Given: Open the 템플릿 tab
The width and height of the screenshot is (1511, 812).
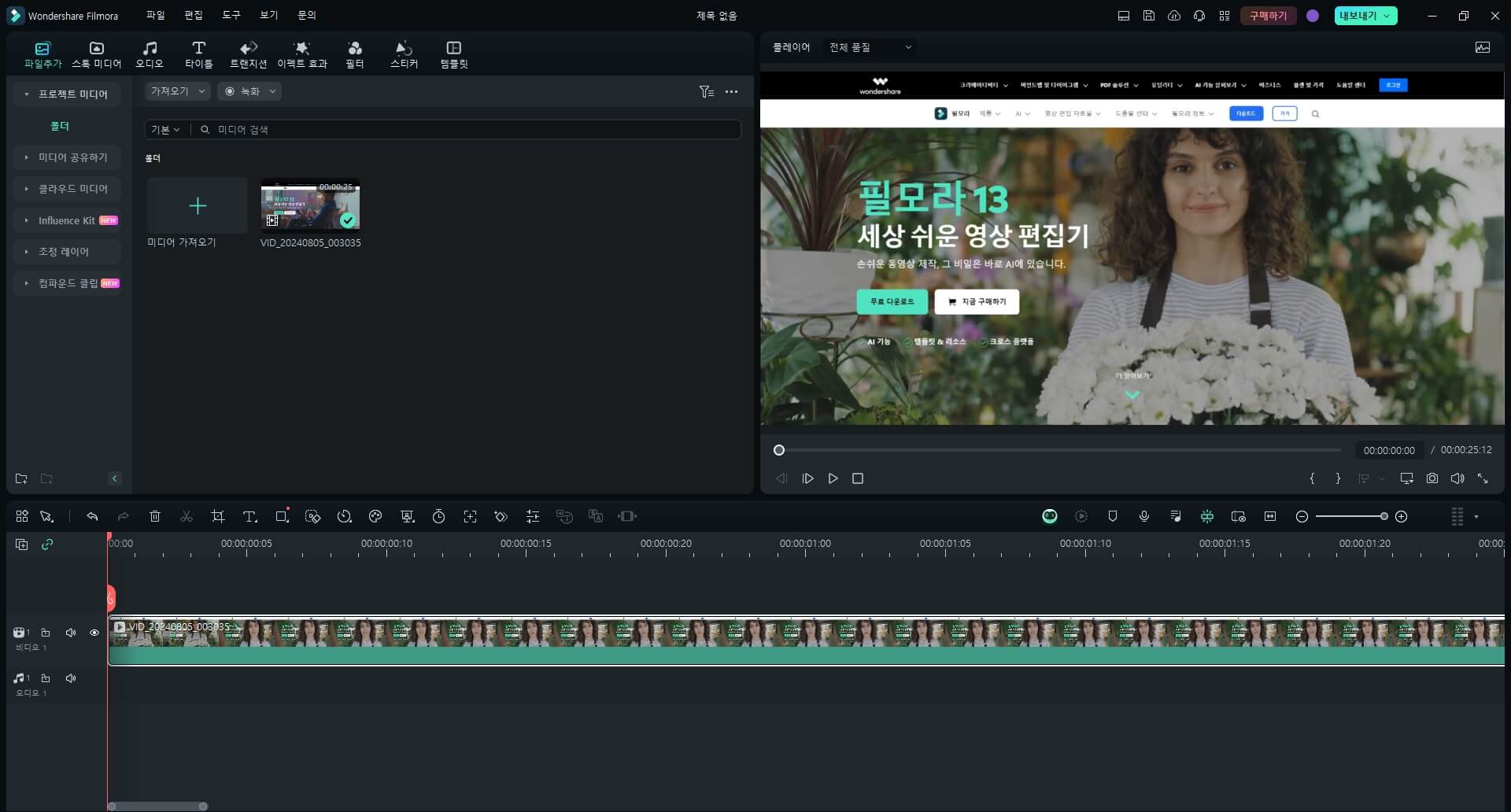Looking at the screenshot, I should 454,54.
